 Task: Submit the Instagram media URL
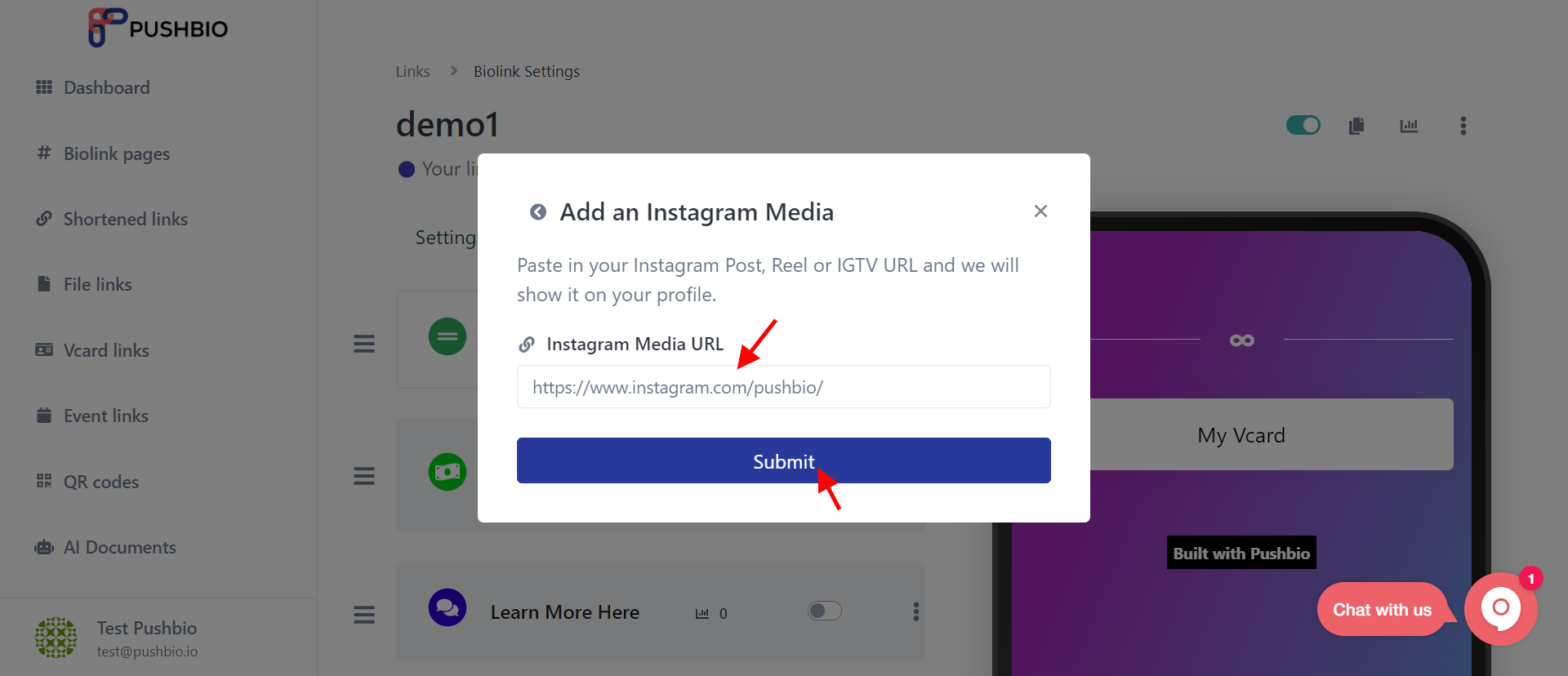point(784,460)
